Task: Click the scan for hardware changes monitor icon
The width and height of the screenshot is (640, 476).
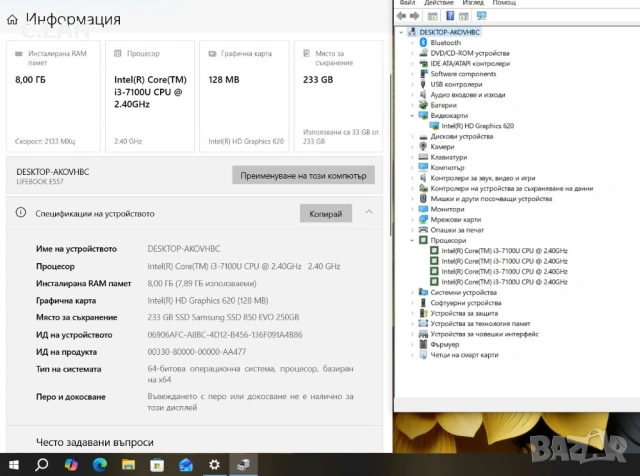Action: (x=482, y=16)
